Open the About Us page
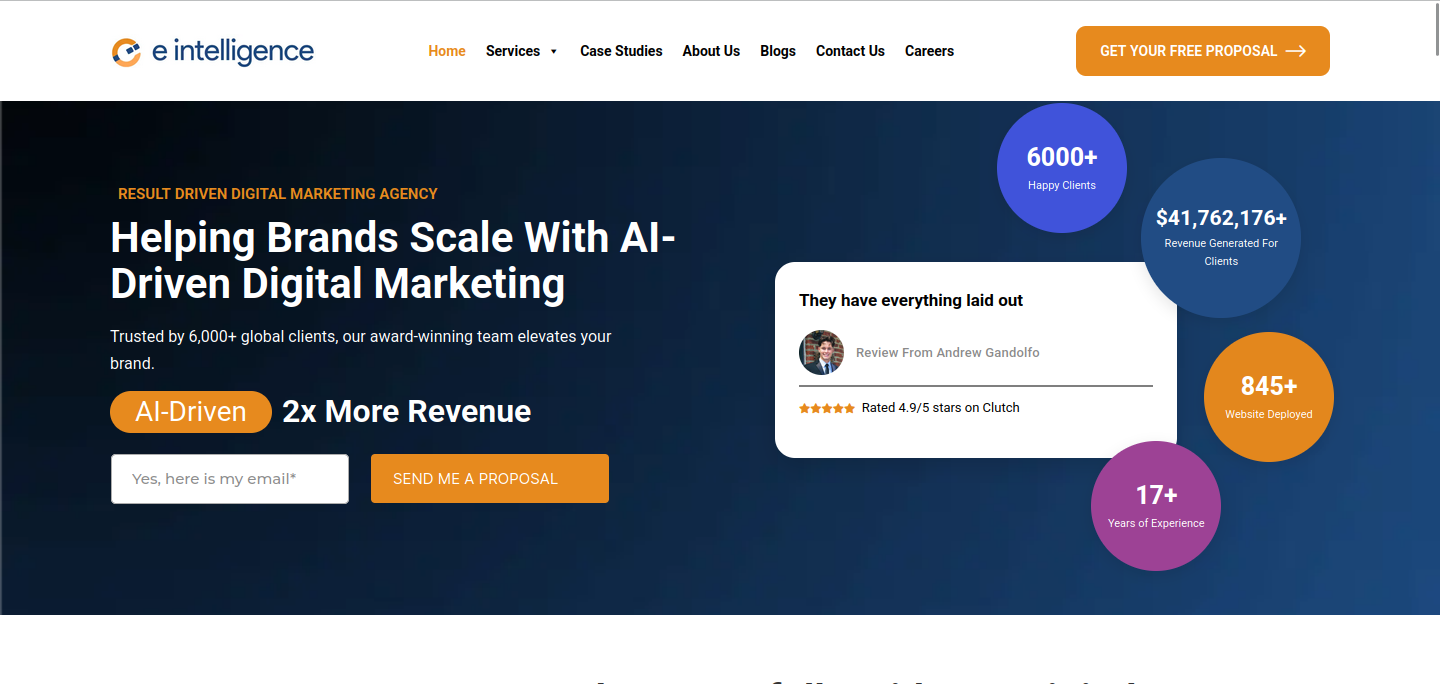The image size is (1440, 684). click(711, 51)
